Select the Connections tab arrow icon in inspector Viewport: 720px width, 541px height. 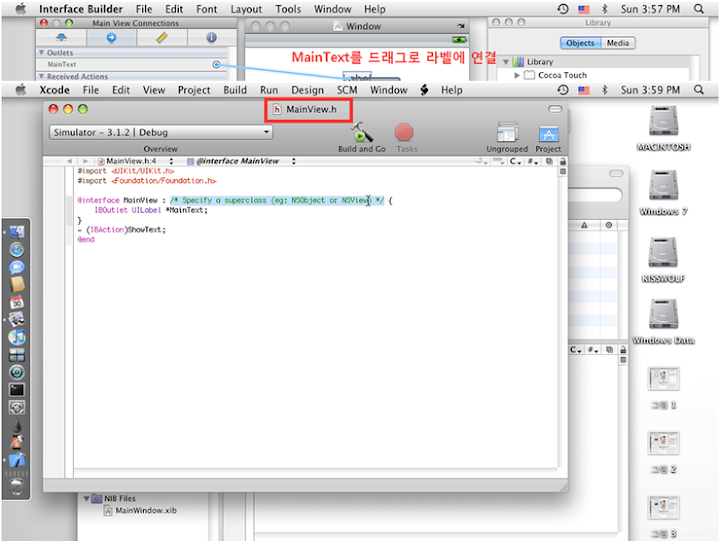pos(111,38)
